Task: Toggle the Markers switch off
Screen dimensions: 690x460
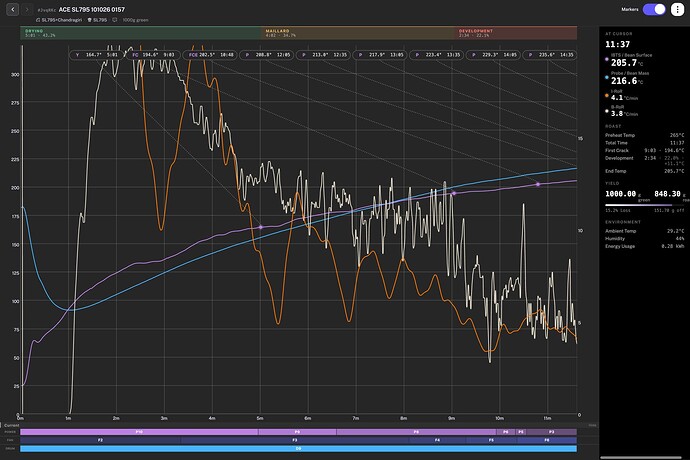Action: coord(654,9)
